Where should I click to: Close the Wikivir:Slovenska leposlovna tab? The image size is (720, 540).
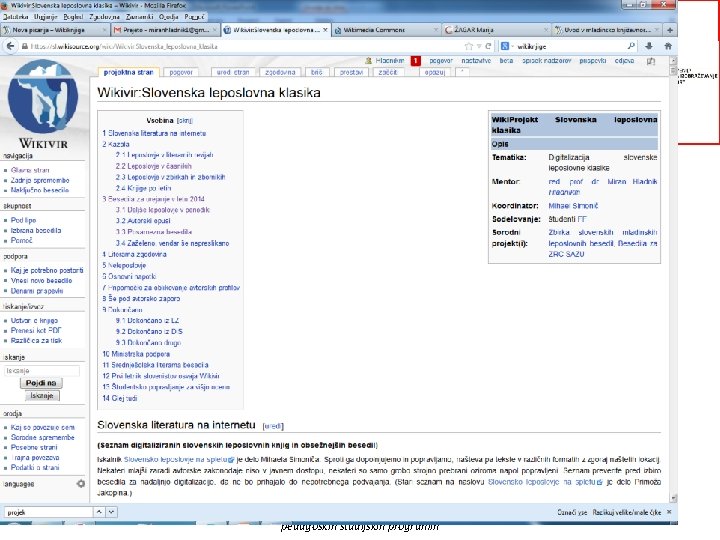pyautogui.click(x=325, y=30)
